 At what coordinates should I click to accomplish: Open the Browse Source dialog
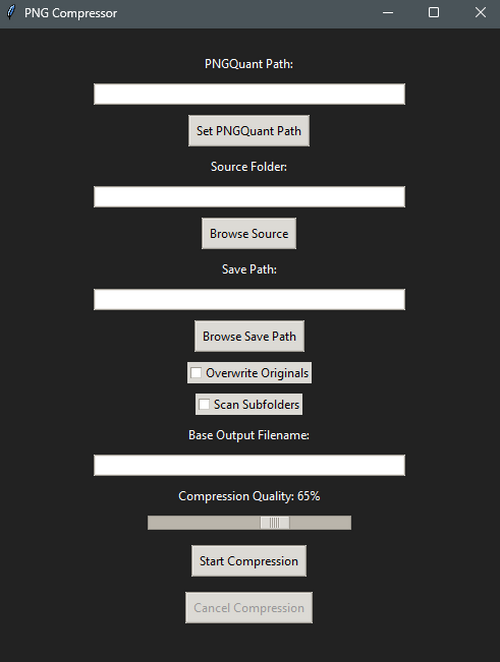tap(249, 233)
